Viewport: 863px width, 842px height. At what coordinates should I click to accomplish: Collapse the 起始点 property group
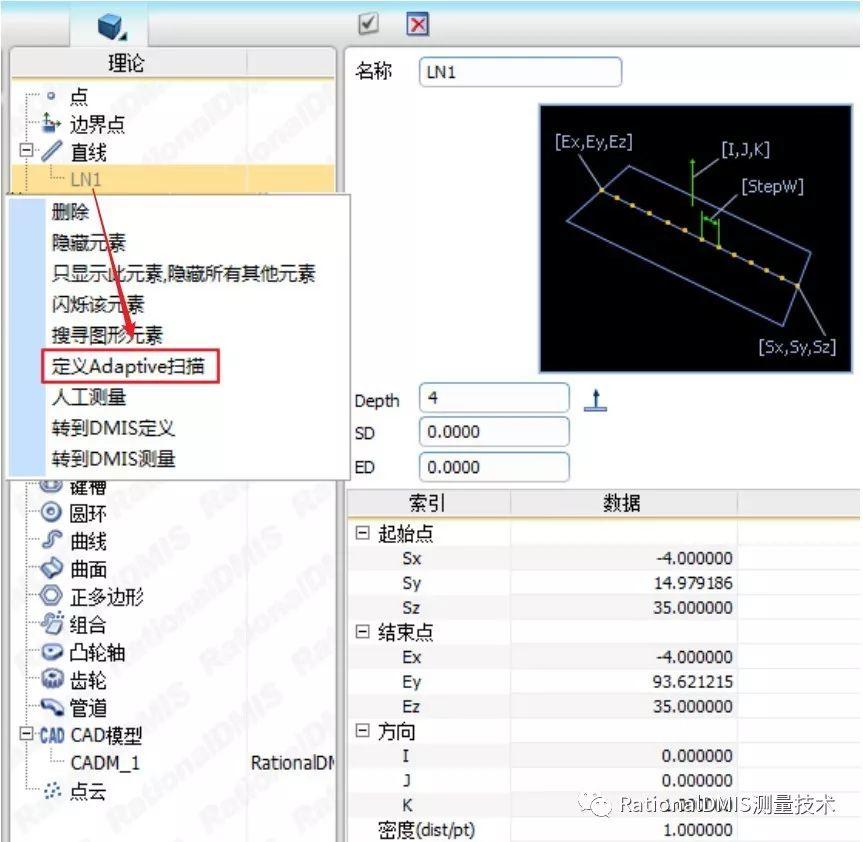coord(362,533)
